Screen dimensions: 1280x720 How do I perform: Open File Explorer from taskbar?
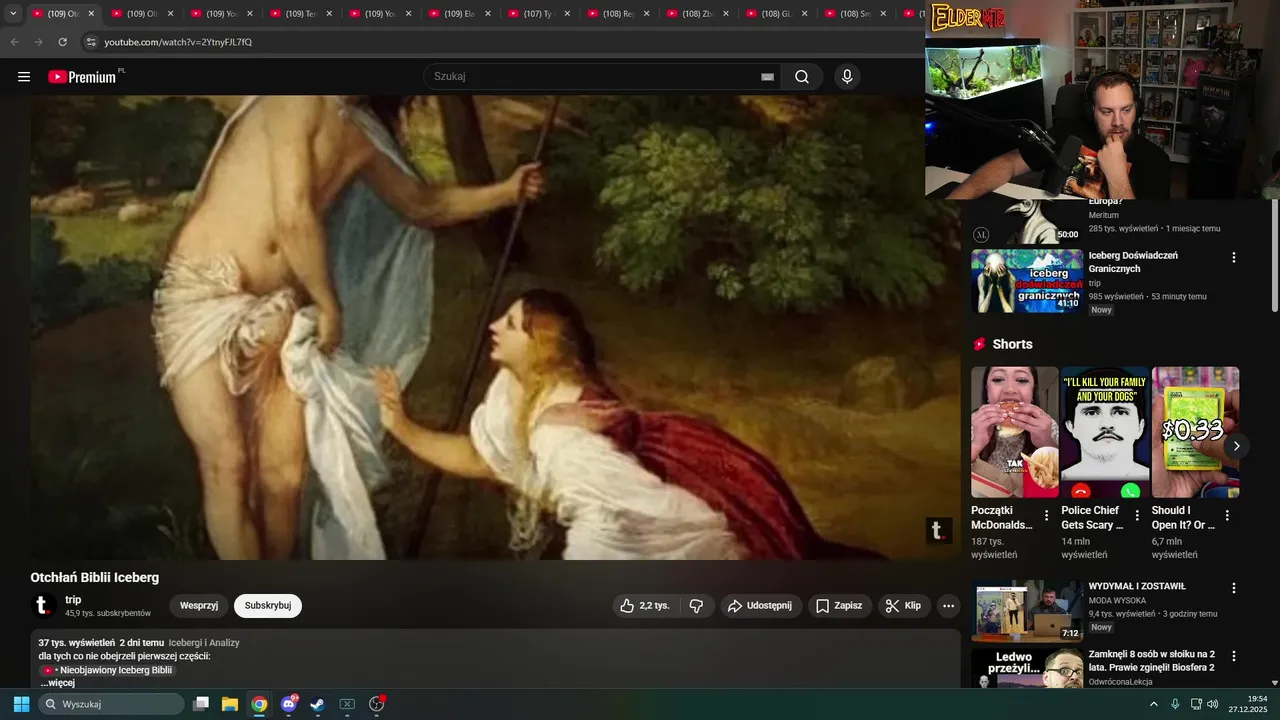[x=229, y=704]
